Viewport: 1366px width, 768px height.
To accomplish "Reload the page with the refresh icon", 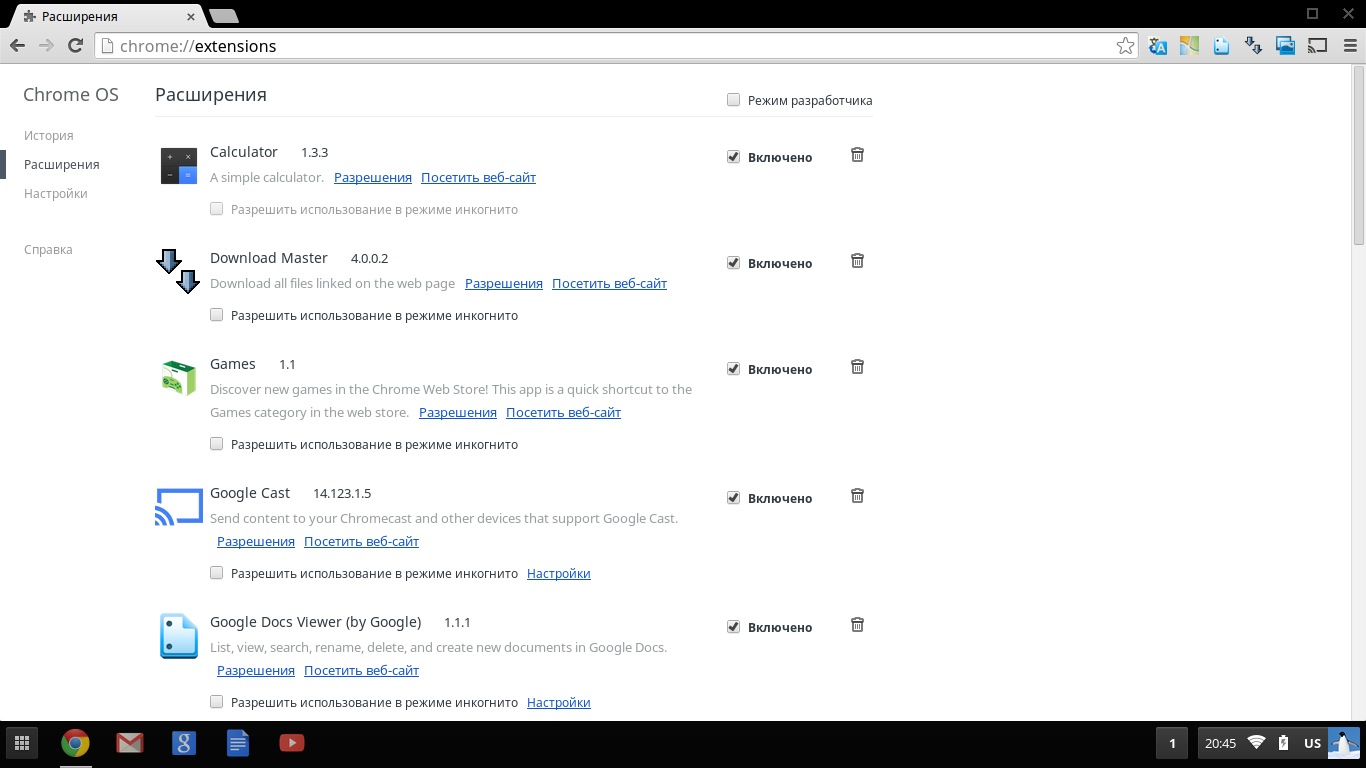I will [75, 46].
